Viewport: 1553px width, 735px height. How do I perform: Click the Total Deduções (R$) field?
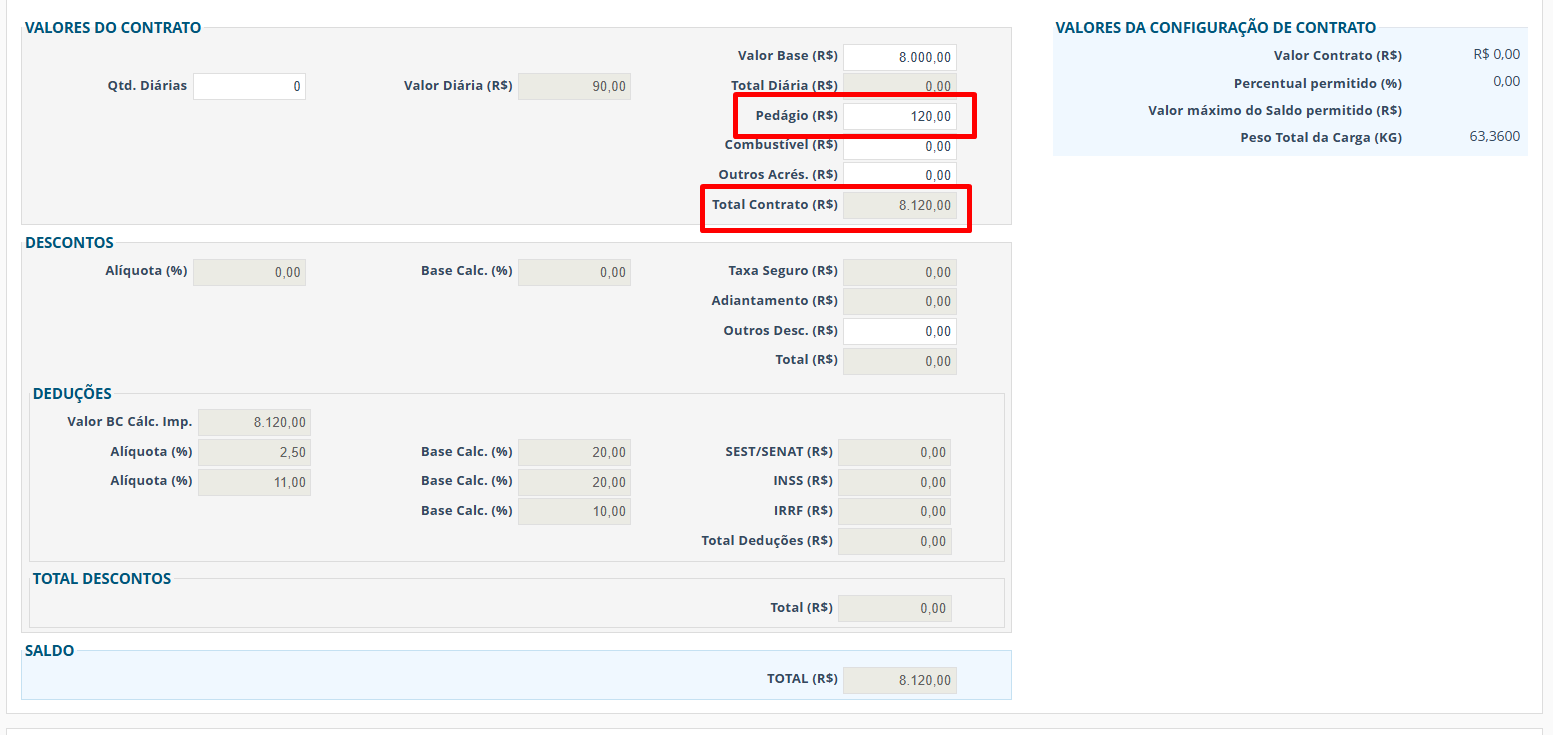point(894,541)
